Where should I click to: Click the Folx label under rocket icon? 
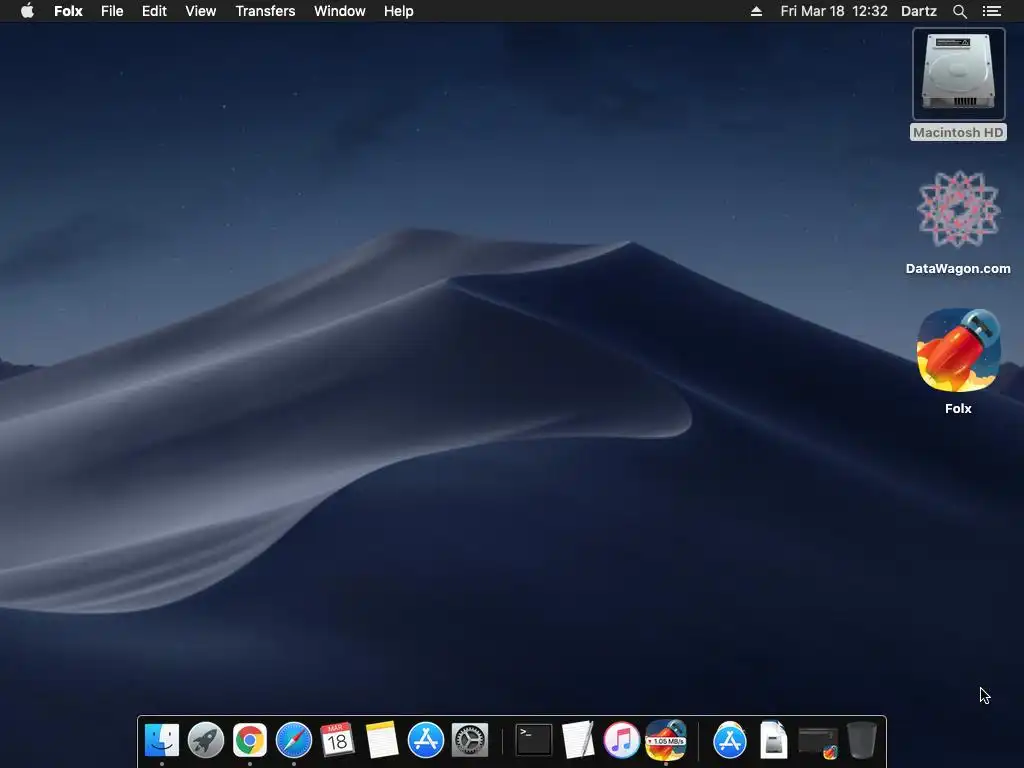point(958,409)
